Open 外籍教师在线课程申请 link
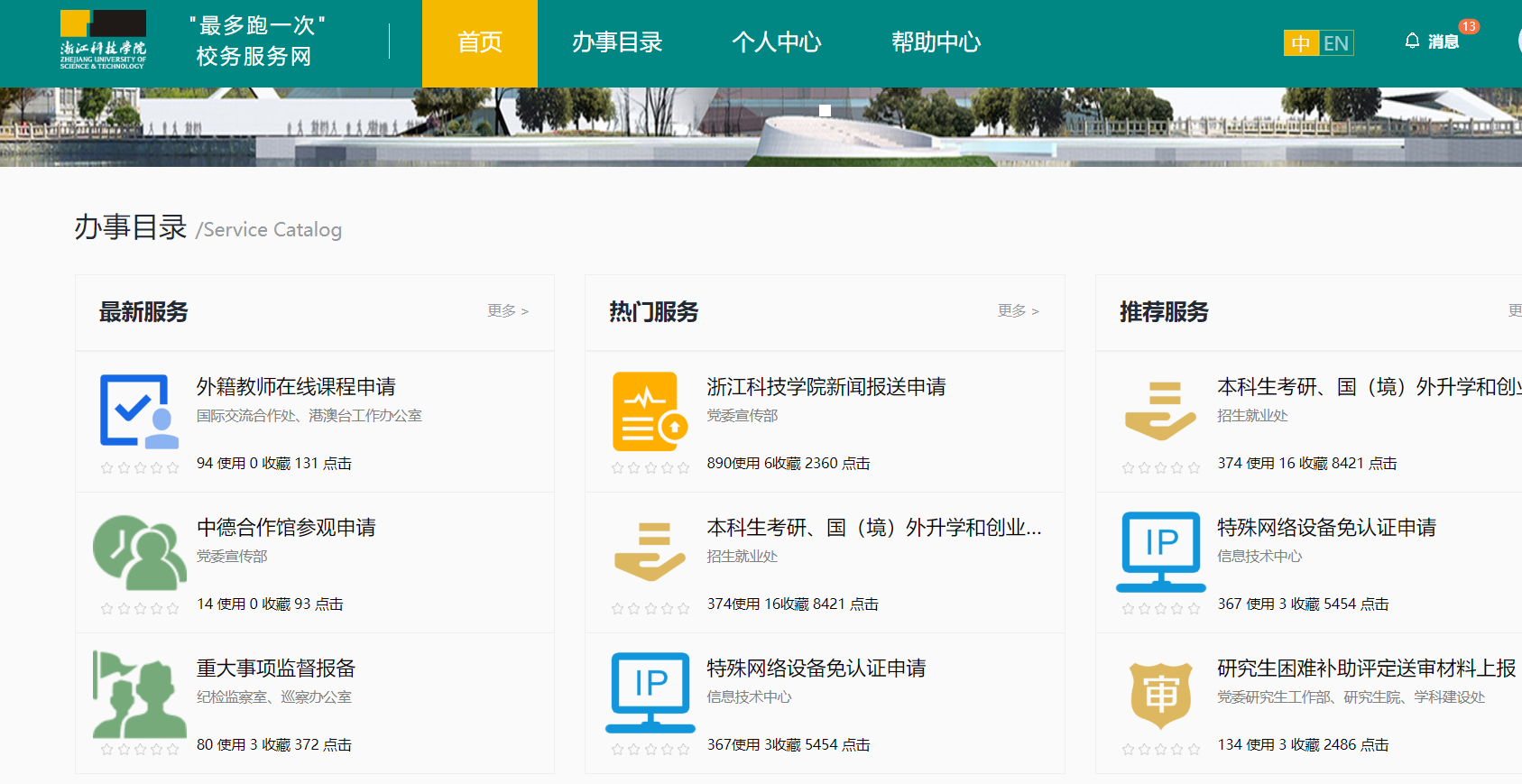This screenshot has width=1522, height=784. coord(296,387)
